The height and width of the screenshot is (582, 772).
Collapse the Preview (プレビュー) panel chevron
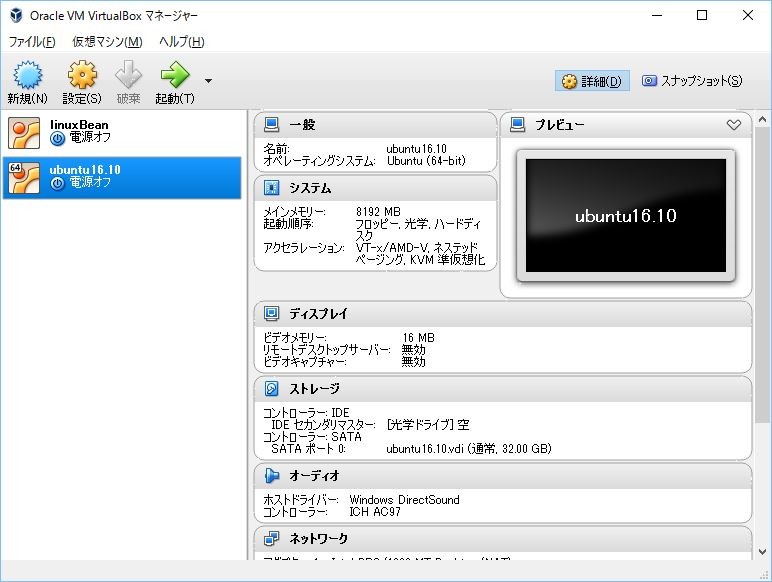(x=734, y=125)
